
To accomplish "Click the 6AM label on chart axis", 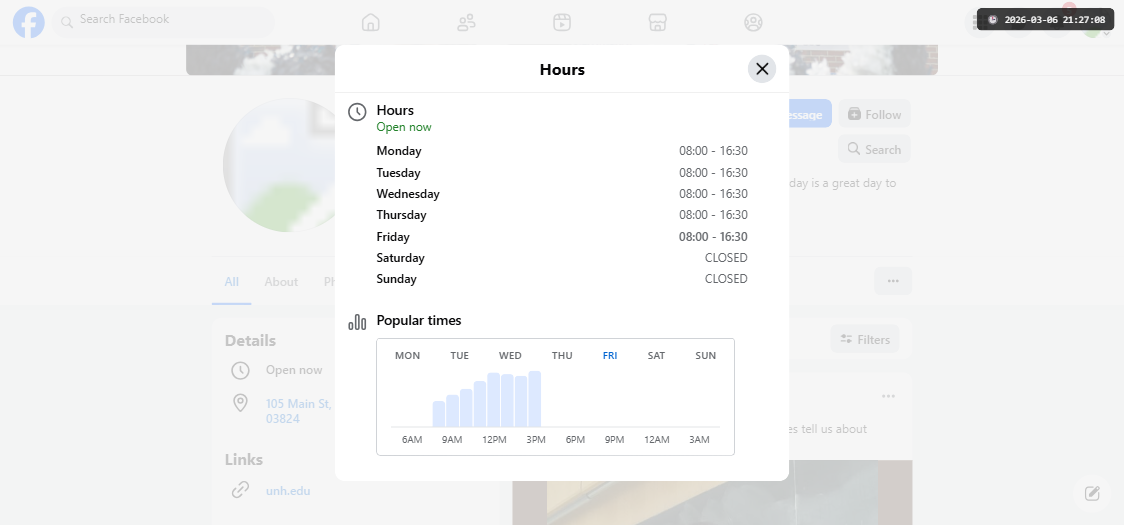I will (x=411, y=440).
